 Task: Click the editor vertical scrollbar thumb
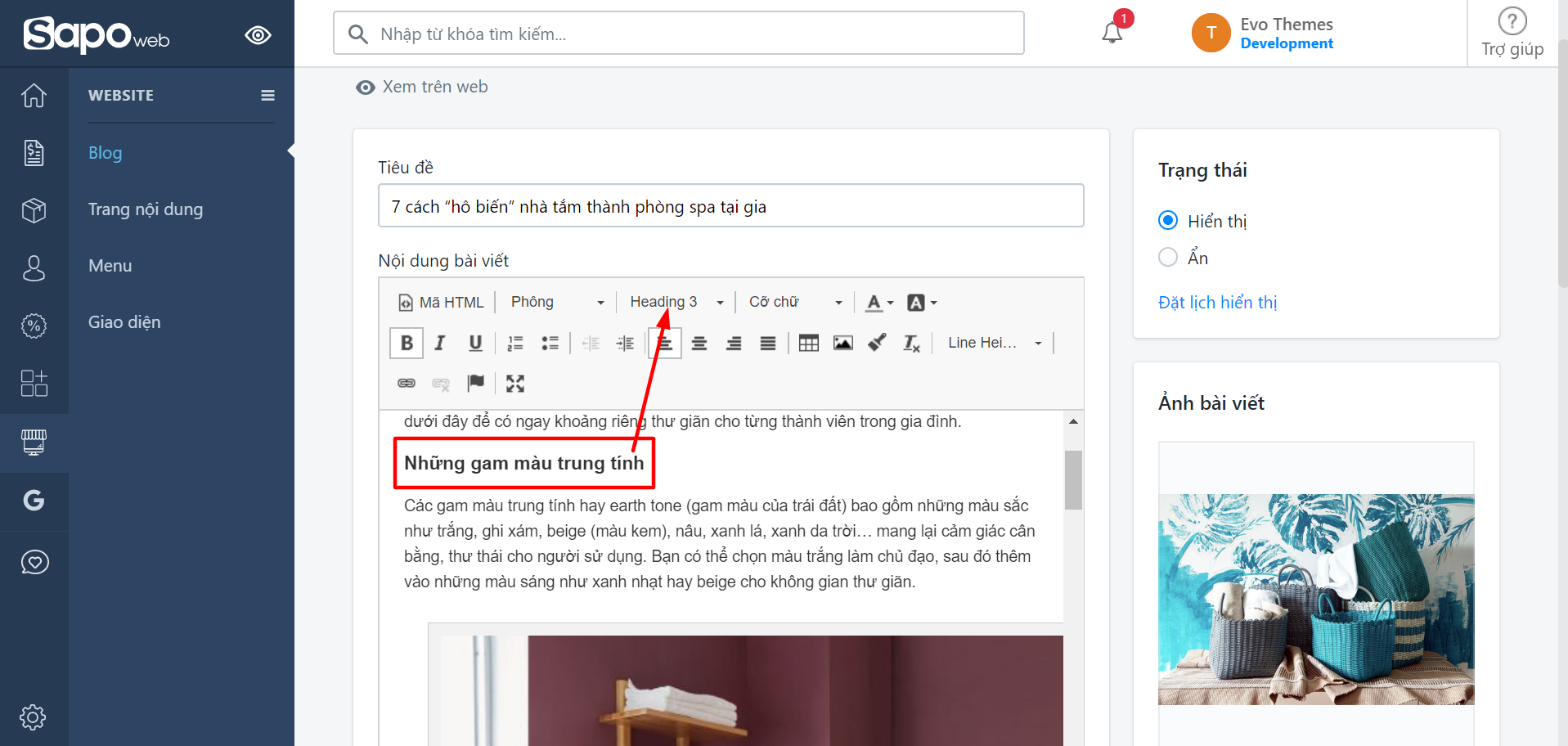tap(1073, 479)
